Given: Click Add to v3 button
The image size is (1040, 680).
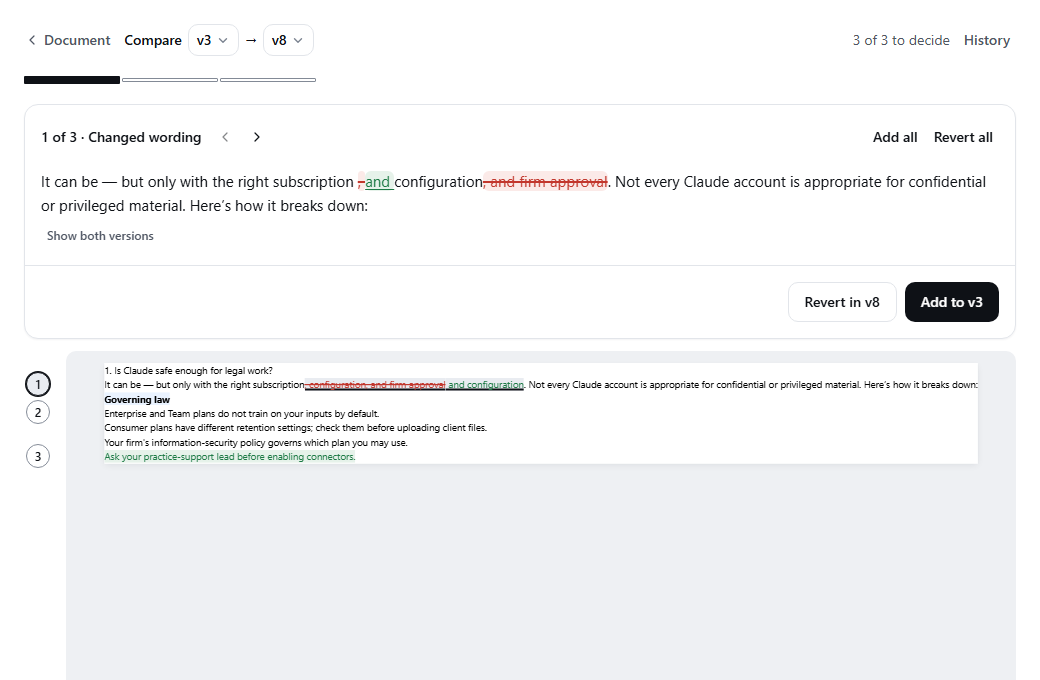Looking at the screenshot, I should [951, 302].
